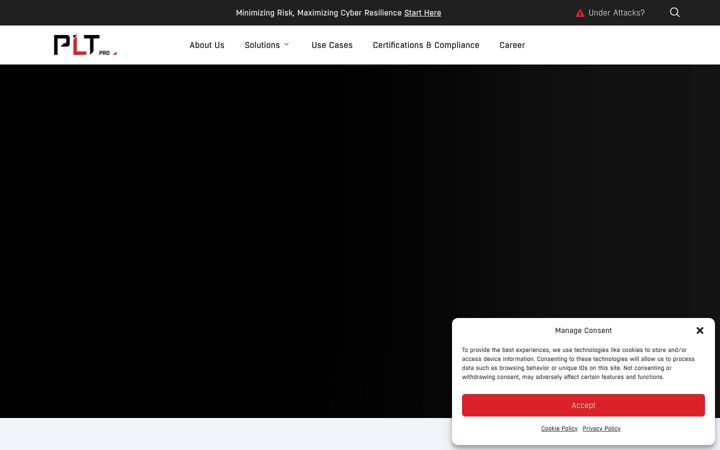Image resolution: width=720 pixels, height=450 pixels.
Task: Accept the cookie consent
Action: [583, 405]
